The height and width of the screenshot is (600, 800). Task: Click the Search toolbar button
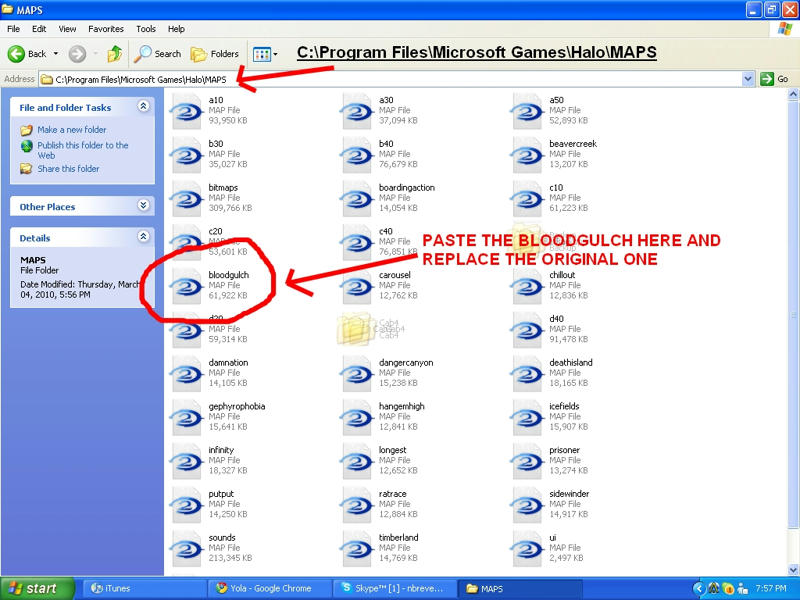click(157, 54)
